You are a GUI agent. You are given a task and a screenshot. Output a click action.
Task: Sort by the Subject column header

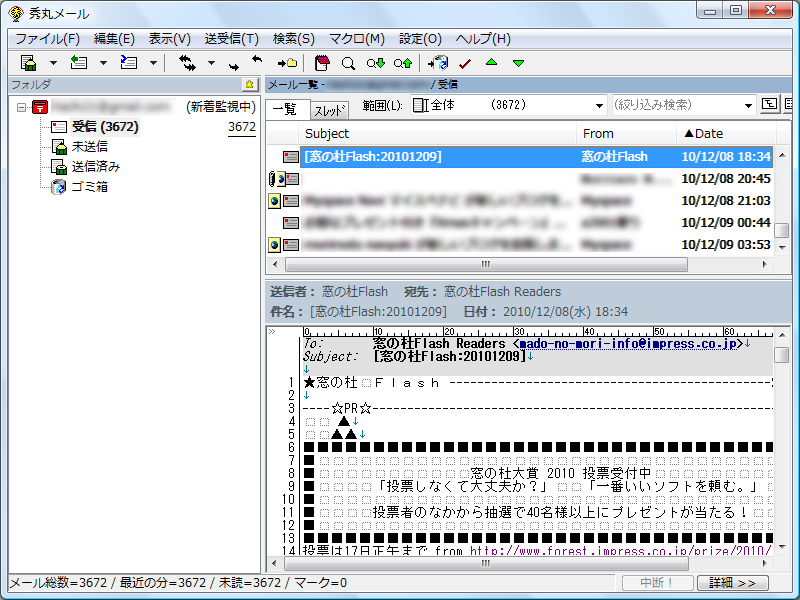437,134
